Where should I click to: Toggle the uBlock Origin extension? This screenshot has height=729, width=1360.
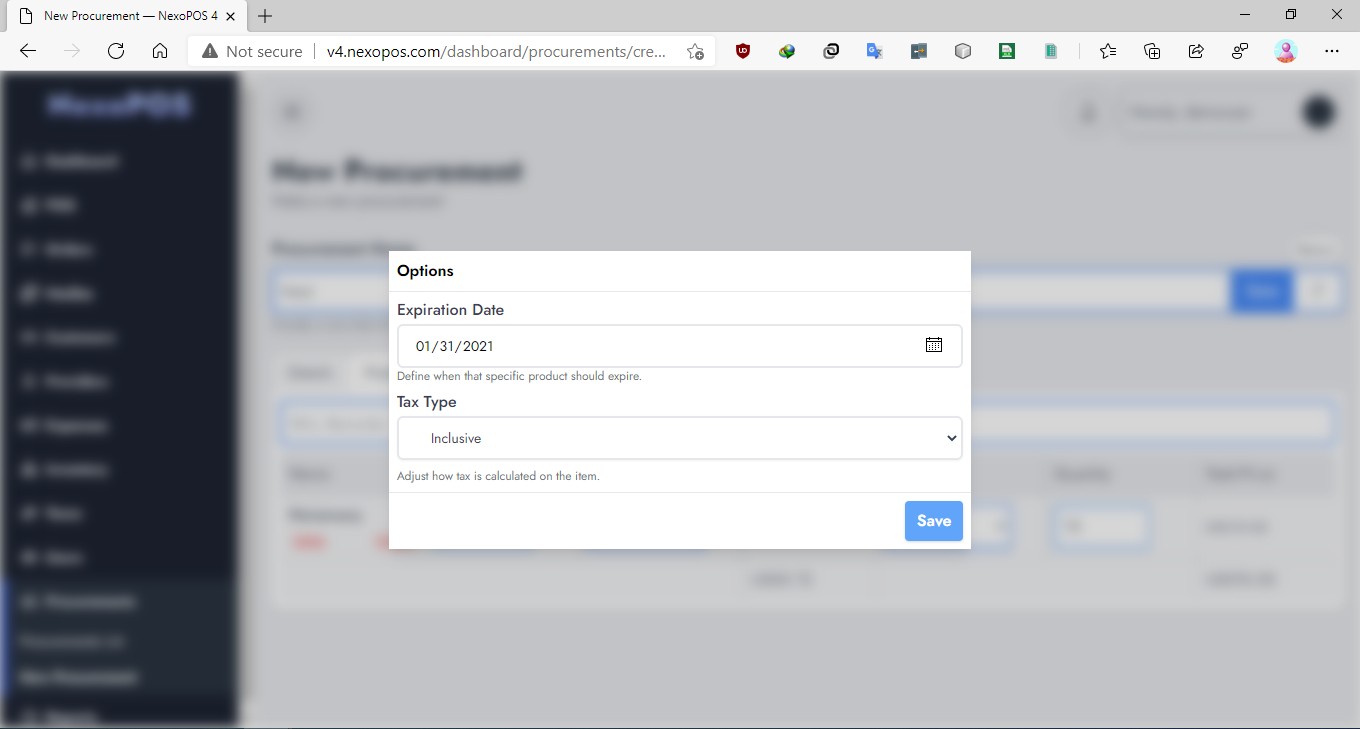743,51
